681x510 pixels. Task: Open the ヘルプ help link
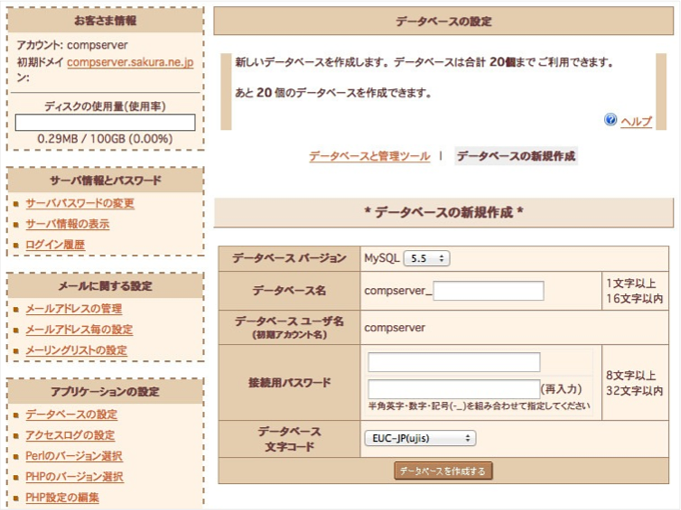[x=636, y=121]
